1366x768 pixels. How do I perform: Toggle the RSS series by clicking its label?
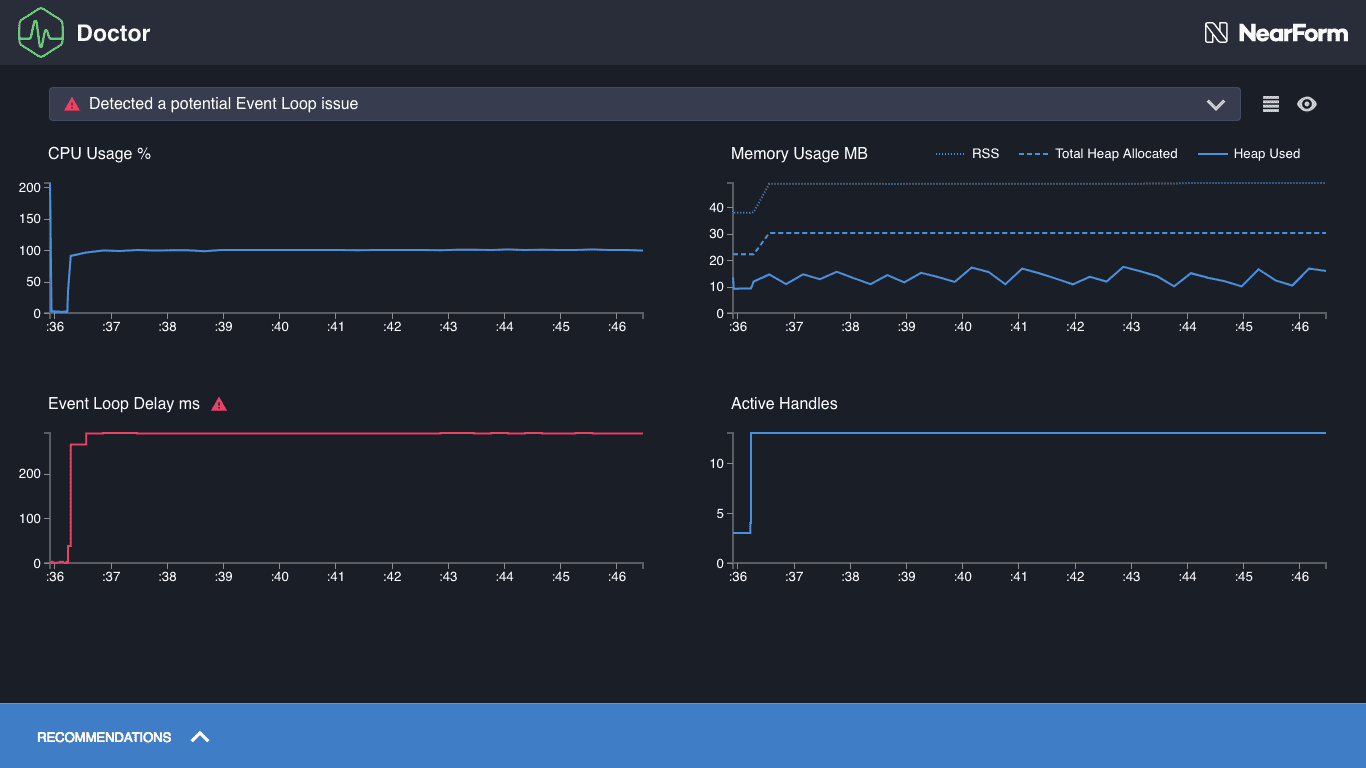click(x=988, y=153)
